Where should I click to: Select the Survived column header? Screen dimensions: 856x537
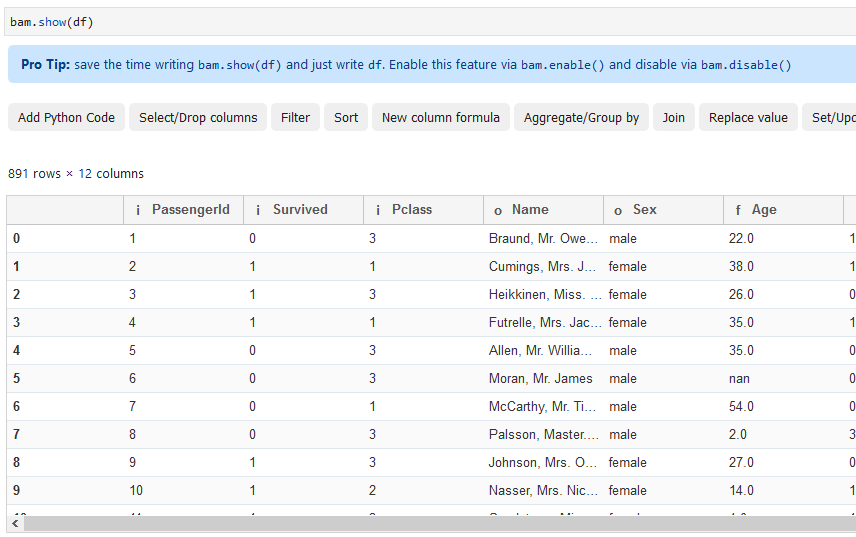[300, 210]
